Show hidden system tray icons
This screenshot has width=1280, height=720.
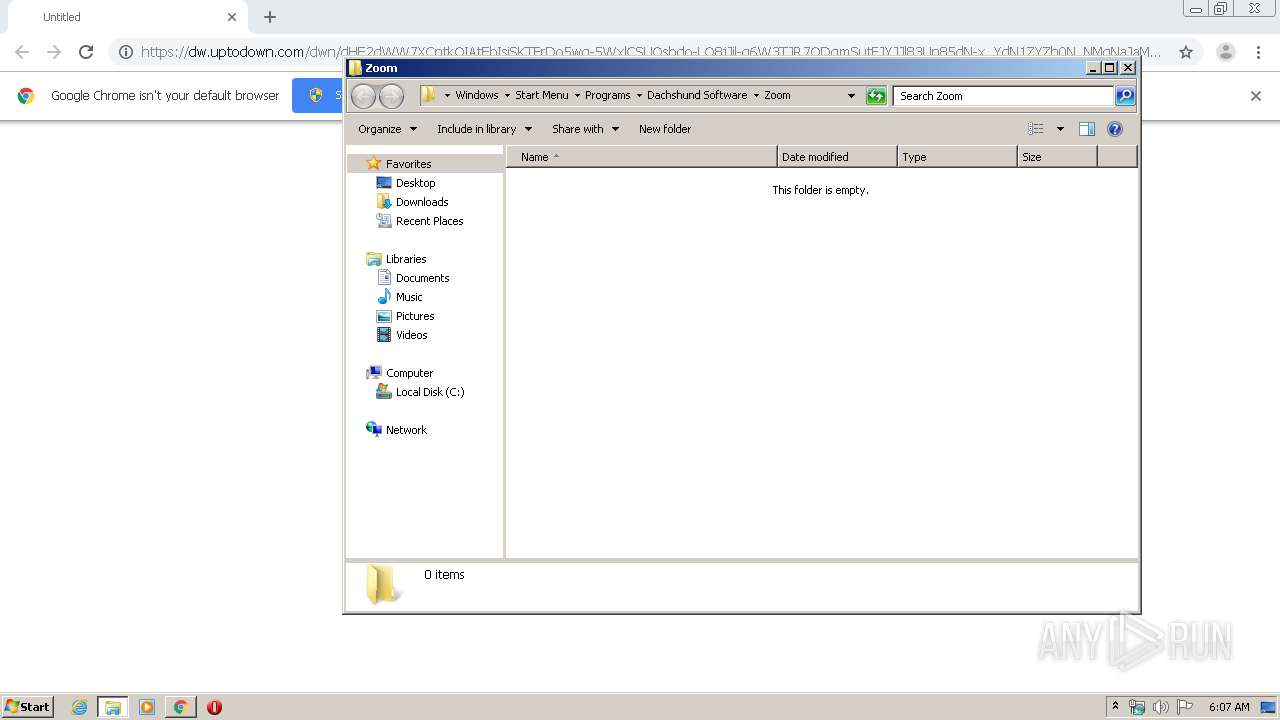tap(1116, 707)
